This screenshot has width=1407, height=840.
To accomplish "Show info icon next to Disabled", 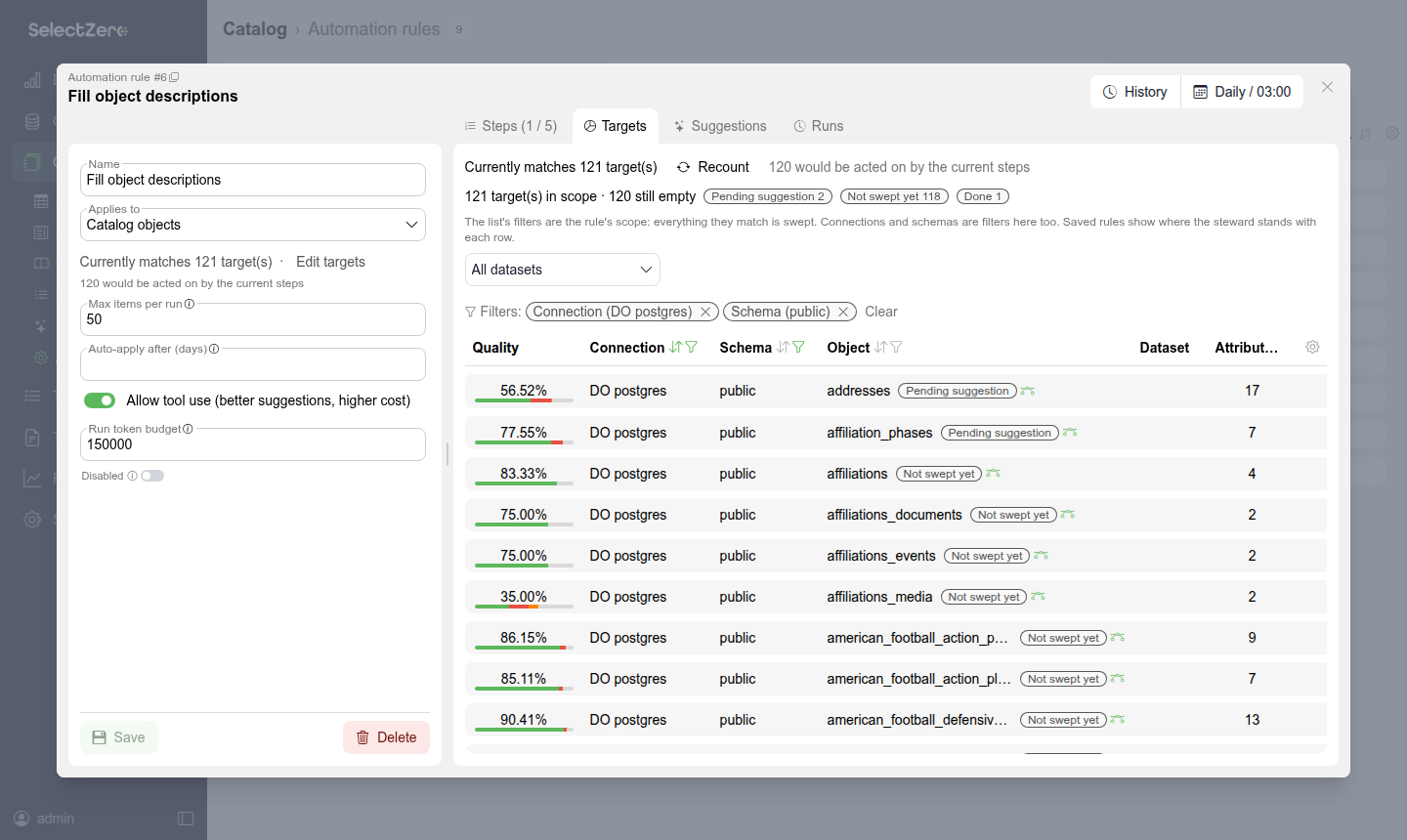I will coord(132,476).
